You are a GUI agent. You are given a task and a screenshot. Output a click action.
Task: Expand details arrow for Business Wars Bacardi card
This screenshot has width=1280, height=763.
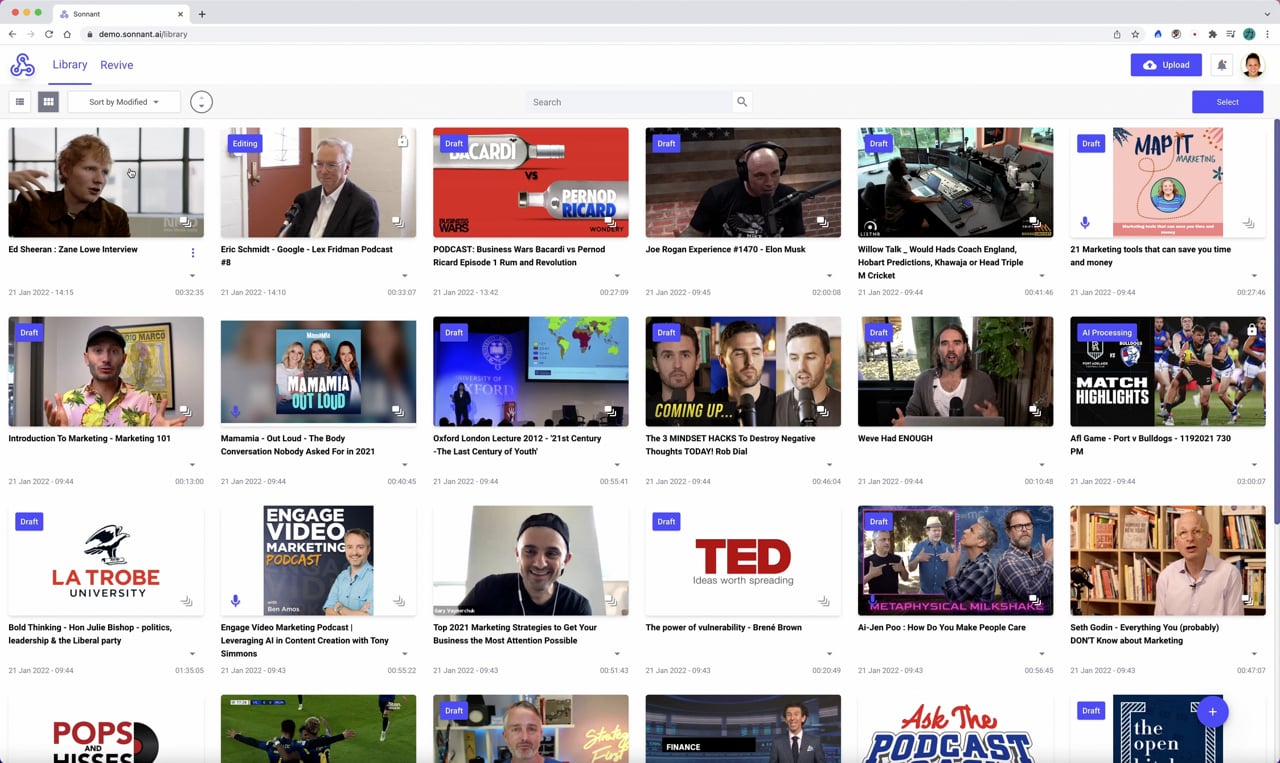click(x=617, y=276)
